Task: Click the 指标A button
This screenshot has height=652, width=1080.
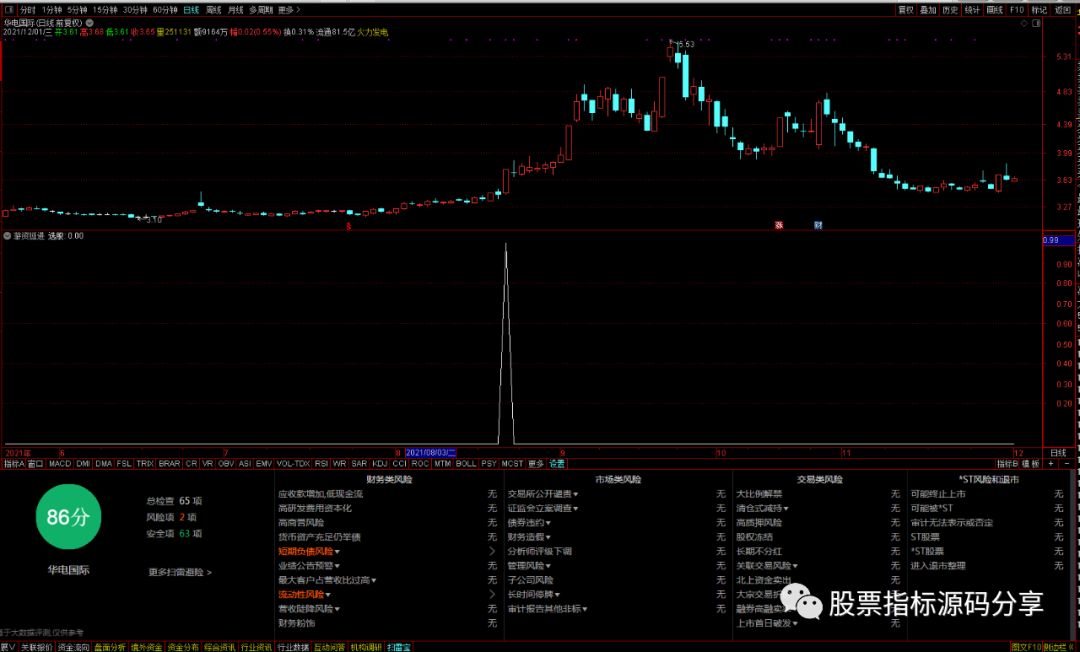Action: (13, 464)
